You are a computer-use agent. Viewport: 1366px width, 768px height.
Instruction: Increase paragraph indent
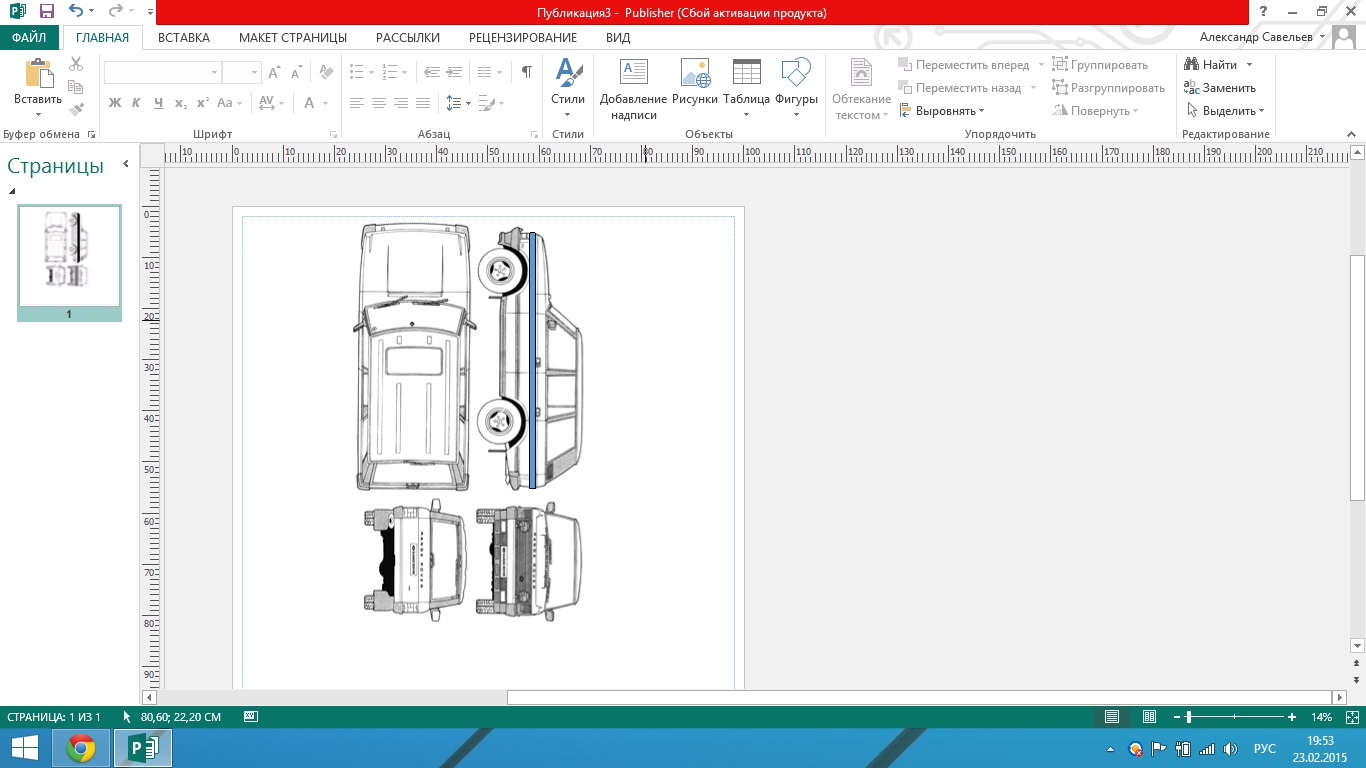pos(455,73)
